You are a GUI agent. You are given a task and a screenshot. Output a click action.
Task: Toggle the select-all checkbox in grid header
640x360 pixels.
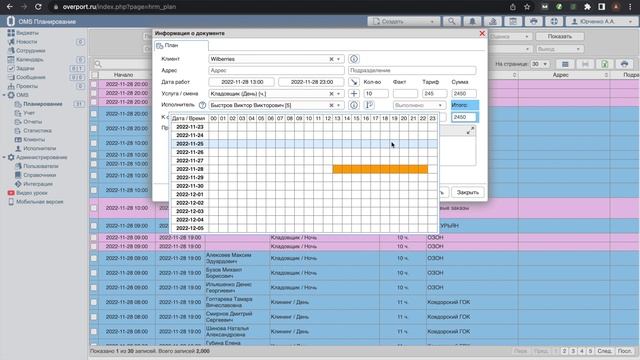[94, 75]
